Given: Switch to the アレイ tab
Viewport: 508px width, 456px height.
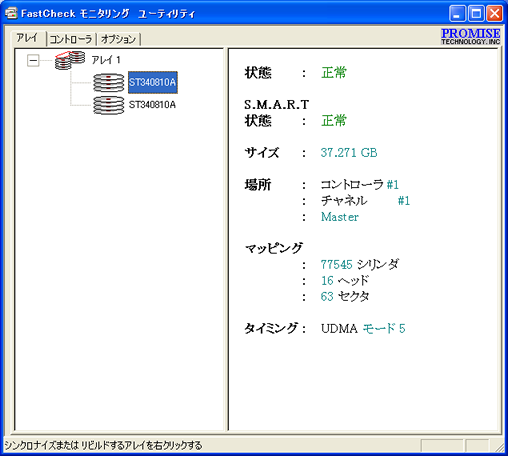Looking at the screenshot, I should (28, 38).
